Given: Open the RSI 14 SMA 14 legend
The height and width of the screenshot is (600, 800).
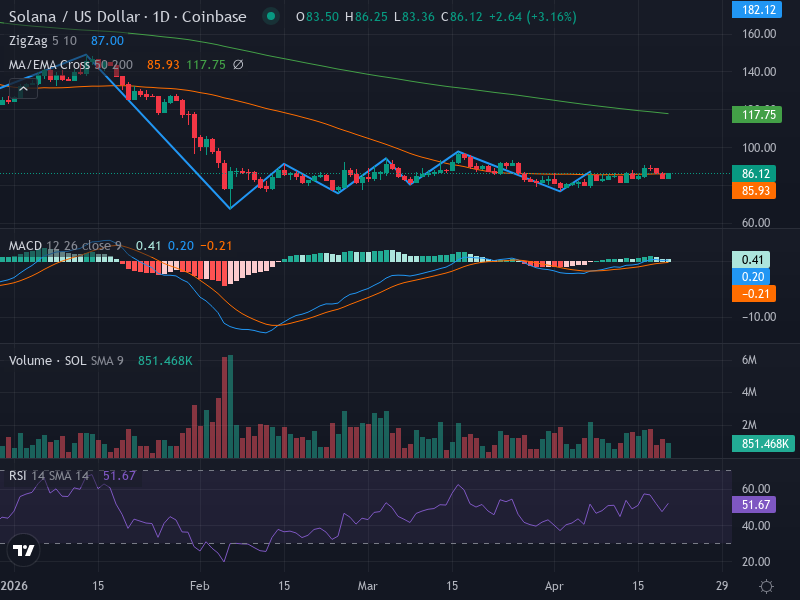Looking at the screenshot, I should pyautogui.click(x=49, y=476).
